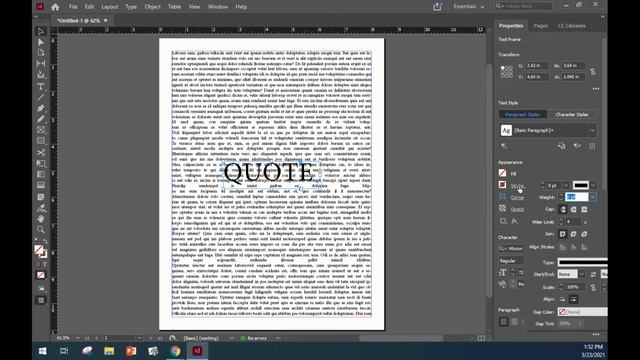Screen dimensions: 640x360
Task: Click the Stroke label link
Action: pyautogui.click(x=517, y=186)
